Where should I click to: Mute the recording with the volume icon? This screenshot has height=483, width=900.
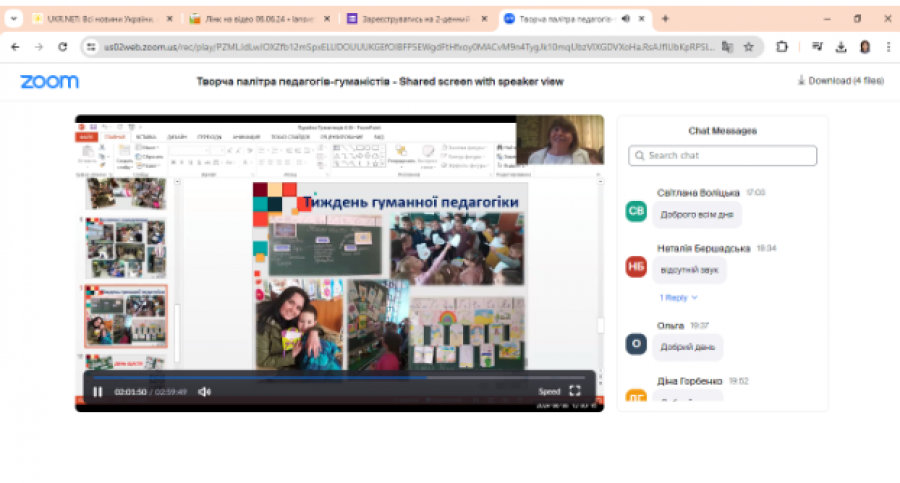point(204,392)
